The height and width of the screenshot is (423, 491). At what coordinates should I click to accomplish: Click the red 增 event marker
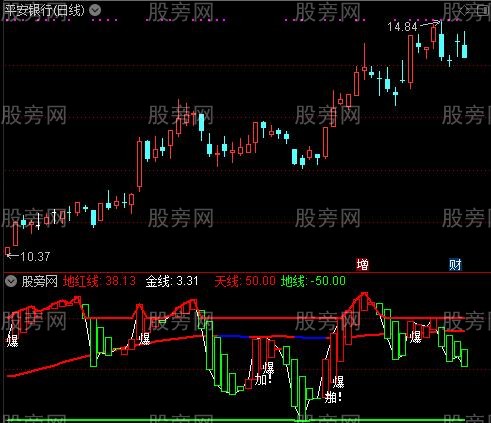pyautogui.click(x=362, y=265)
